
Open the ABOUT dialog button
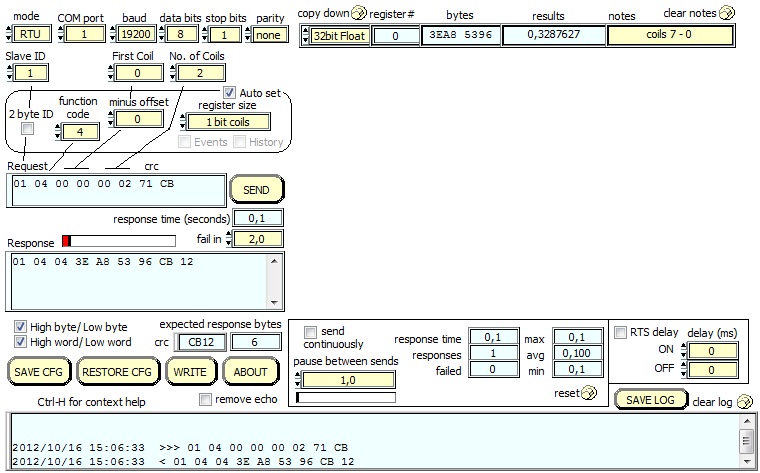click(x=251, y=372)
